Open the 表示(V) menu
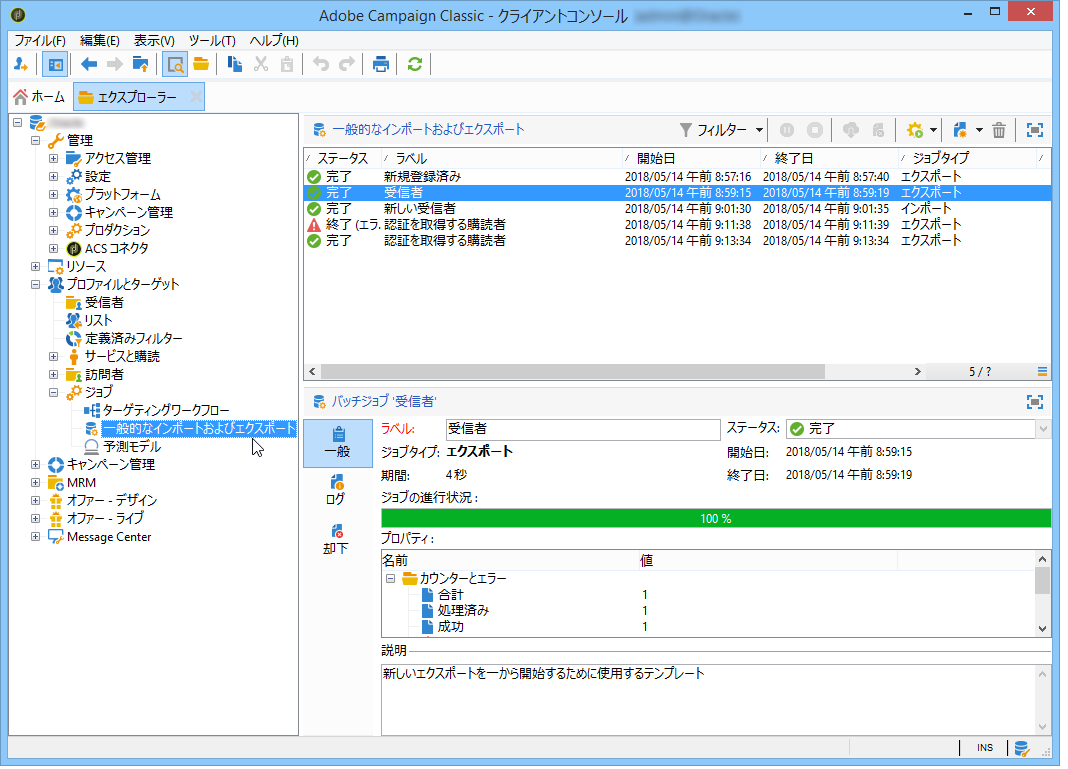This screenshot has width=1068, height=769. coord(154,41)
